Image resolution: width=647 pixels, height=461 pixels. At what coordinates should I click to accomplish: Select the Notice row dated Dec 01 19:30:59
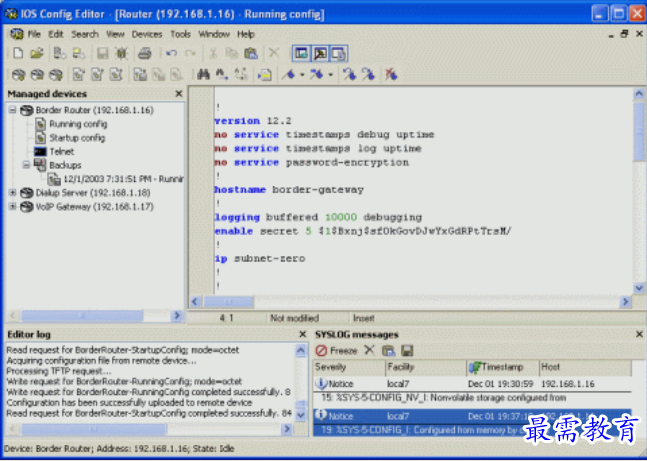[472, 384]
